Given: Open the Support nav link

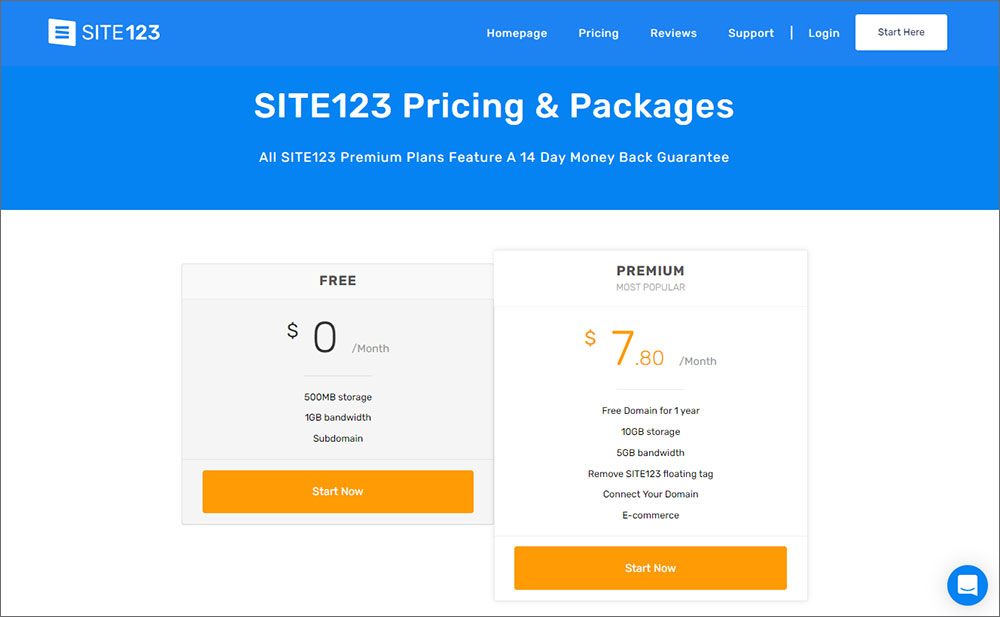Looking at the screenshot, I should pyautogui.click(x=751, y=33).
